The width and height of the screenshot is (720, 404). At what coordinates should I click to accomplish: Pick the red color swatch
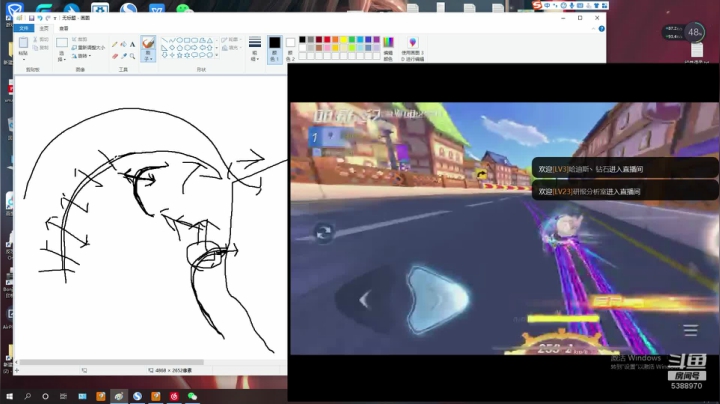coord(327,40)
